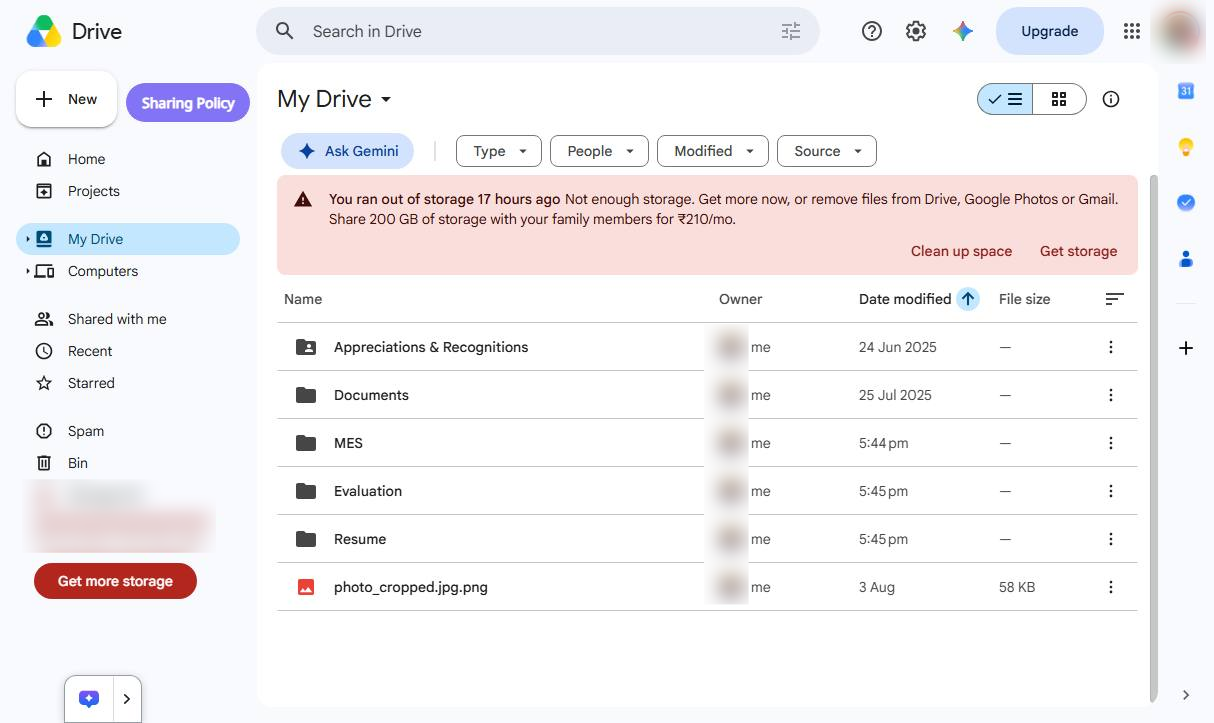More actions for photo_cropped.jpg.png
Image resolution: width=1214 pixels, height=723 pixels.
[1110, 587]
